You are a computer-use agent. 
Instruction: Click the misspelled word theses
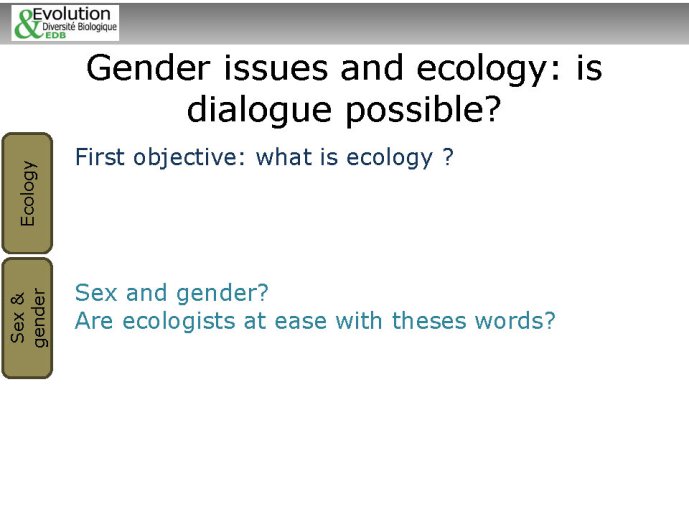point(429,321)
